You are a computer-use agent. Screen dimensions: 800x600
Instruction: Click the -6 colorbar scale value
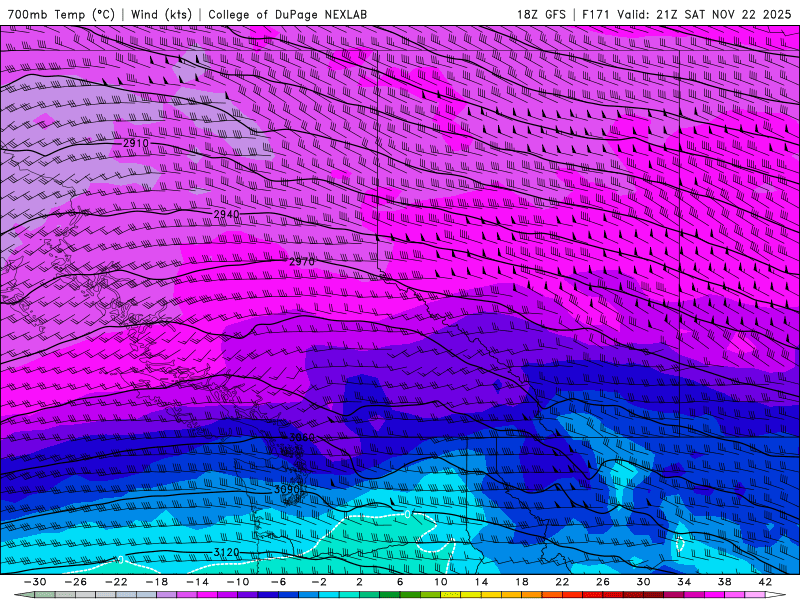[x=278, y=582]
